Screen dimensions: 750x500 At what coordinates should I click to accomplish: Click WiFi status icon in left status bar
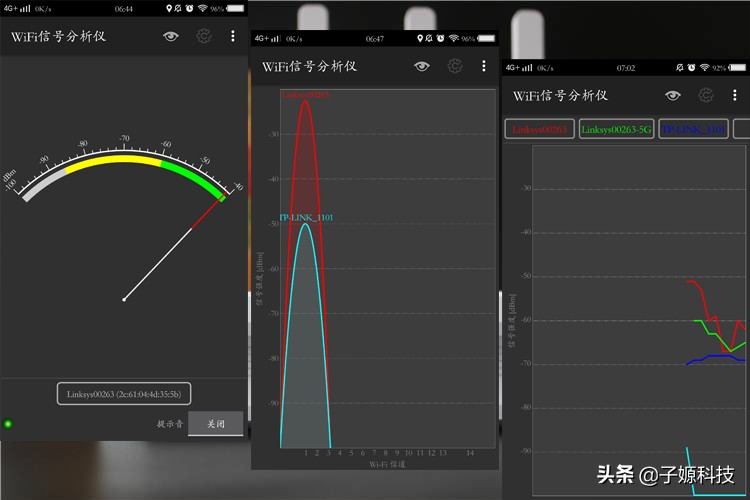[203, 8]
